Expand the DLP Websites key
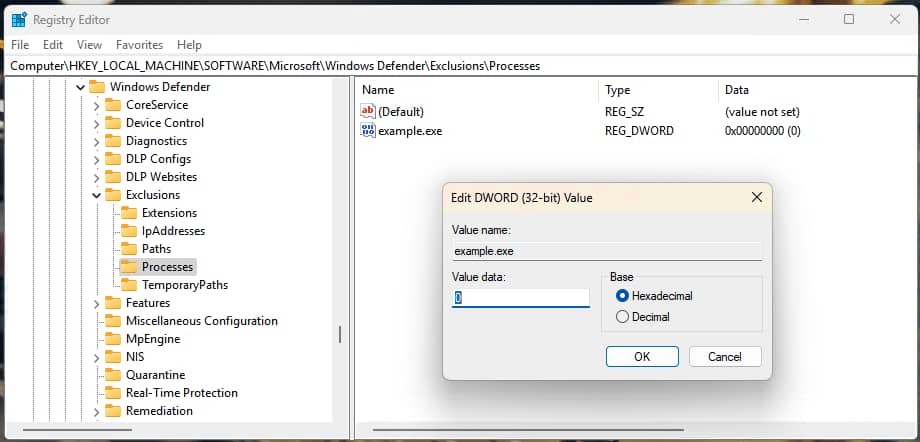This screenshot has width=920, height=442. pyautogui.click(x=97, y=177)
